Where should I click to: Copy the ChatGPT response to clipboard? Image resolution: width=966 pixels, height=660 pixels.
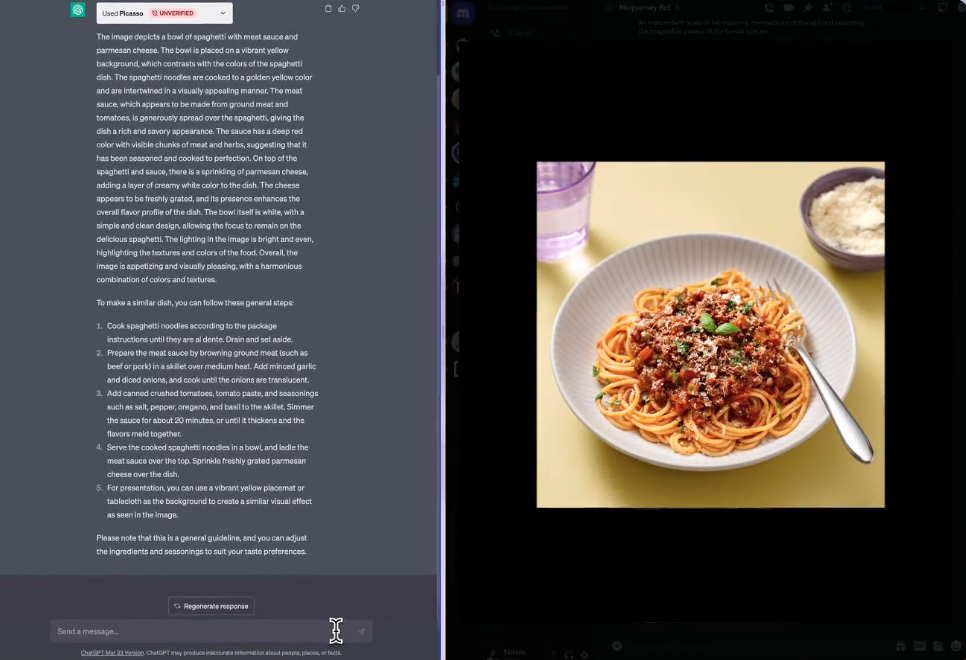[x=329, y=9]
